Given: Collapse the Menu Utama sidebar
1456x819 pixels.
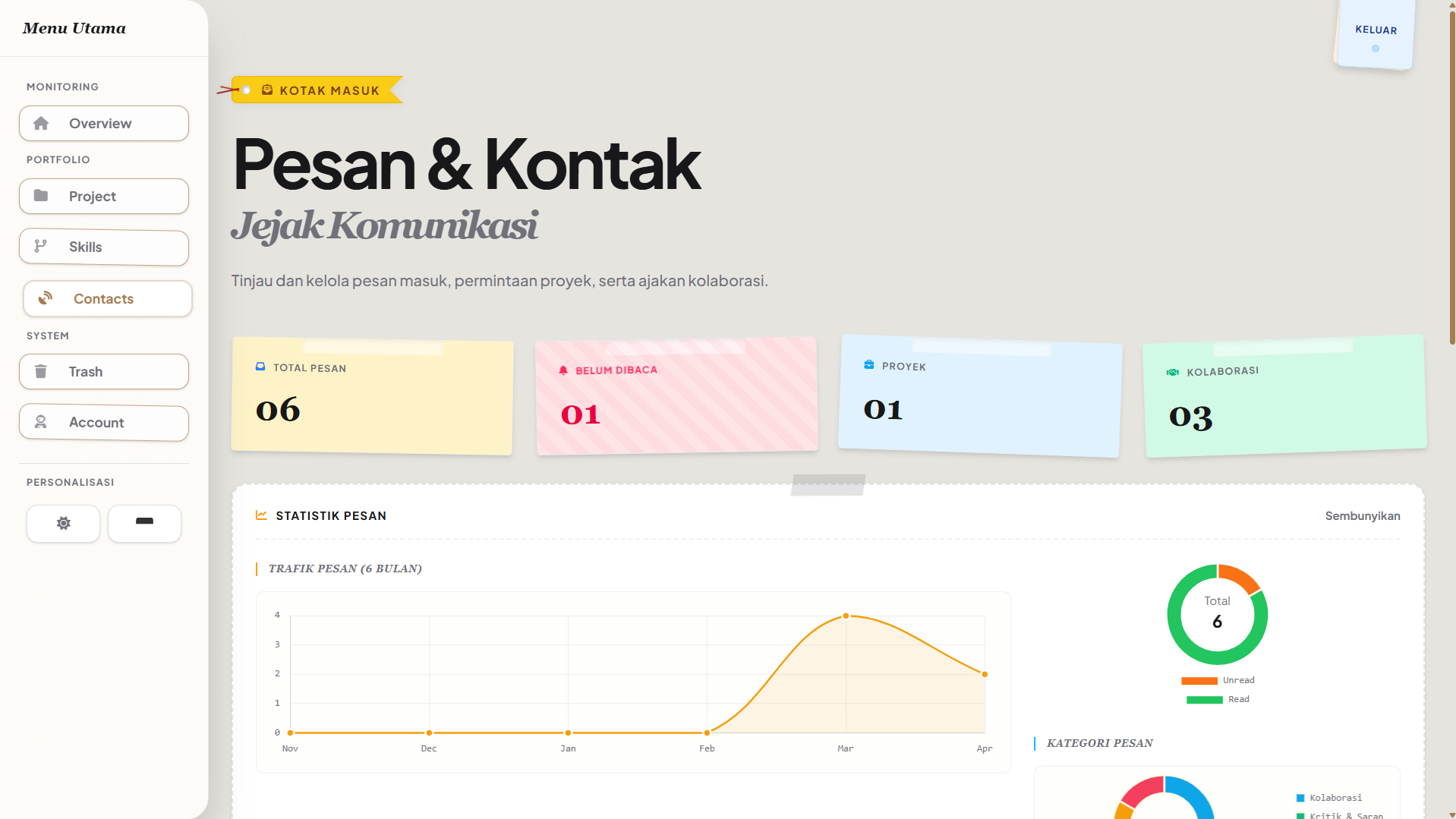Looking at the screenshot, I should click(x=74, y=28).
